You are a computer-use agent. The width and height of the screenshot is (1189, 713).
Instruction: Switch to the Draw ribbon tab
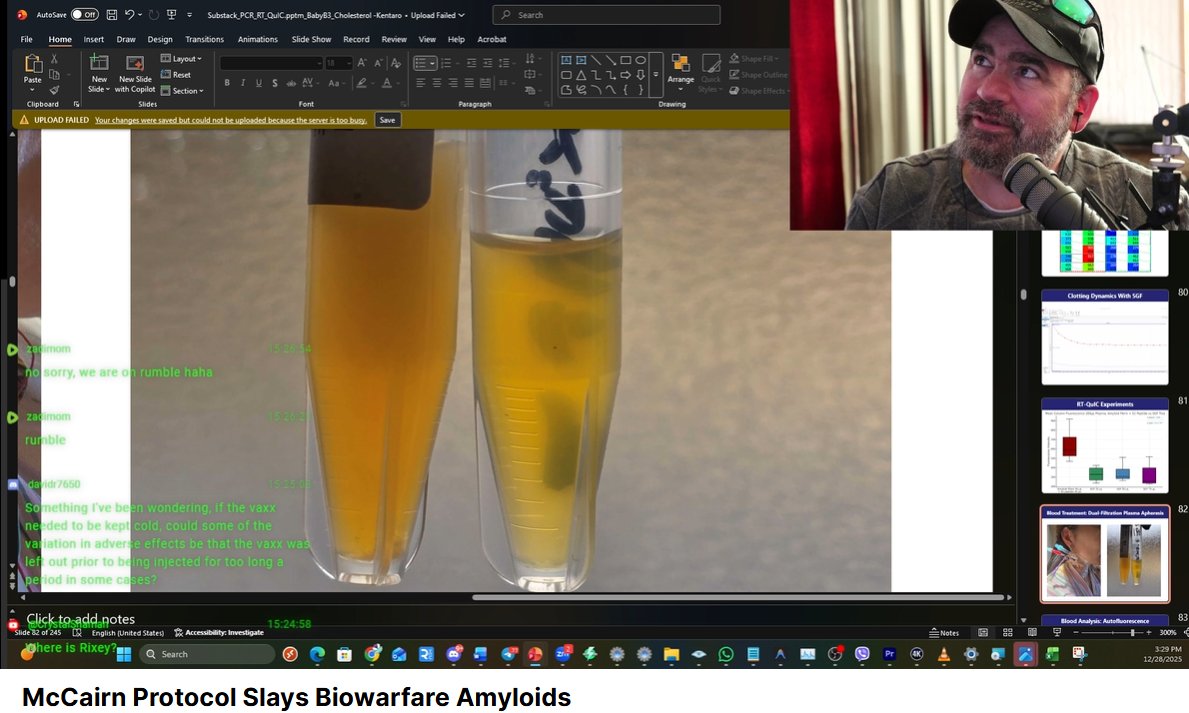point(126,39)
